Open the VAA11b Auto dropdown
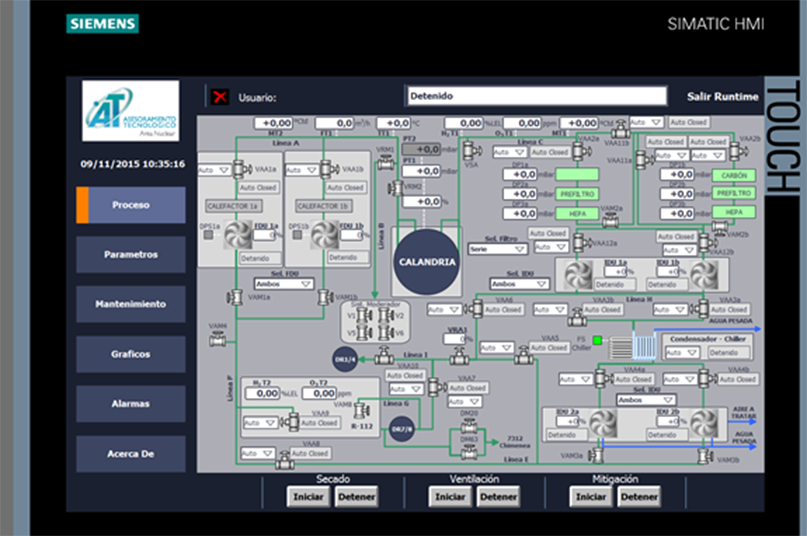Screen dimensions: 807x536 pyautogui.click(x=646, y=122)
